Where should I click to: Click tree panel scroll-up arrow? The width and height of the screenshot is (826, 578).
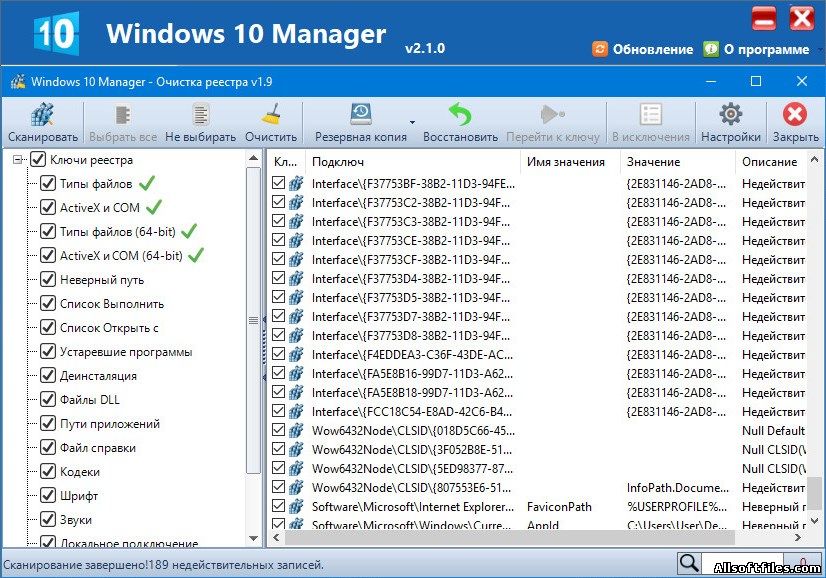(253, 158)
